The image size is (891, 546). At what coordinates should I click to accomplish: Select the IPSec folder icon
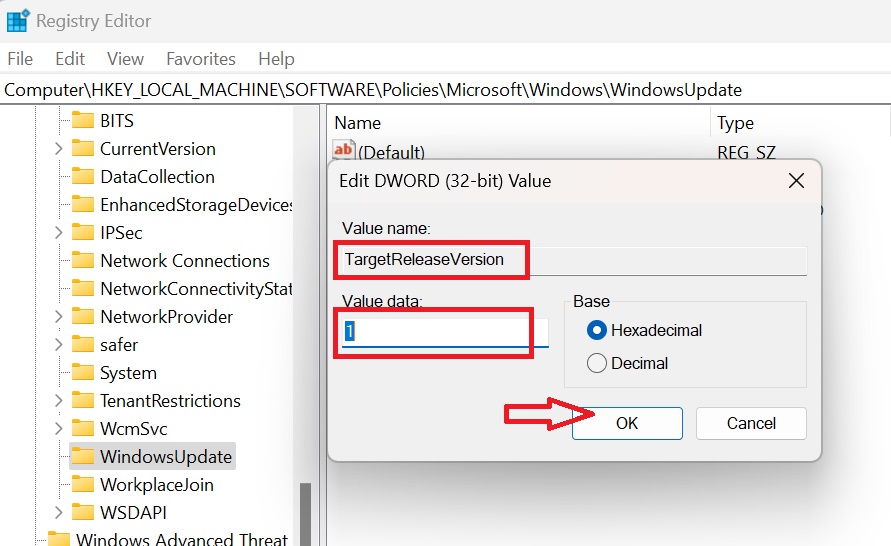click(83, 232)
